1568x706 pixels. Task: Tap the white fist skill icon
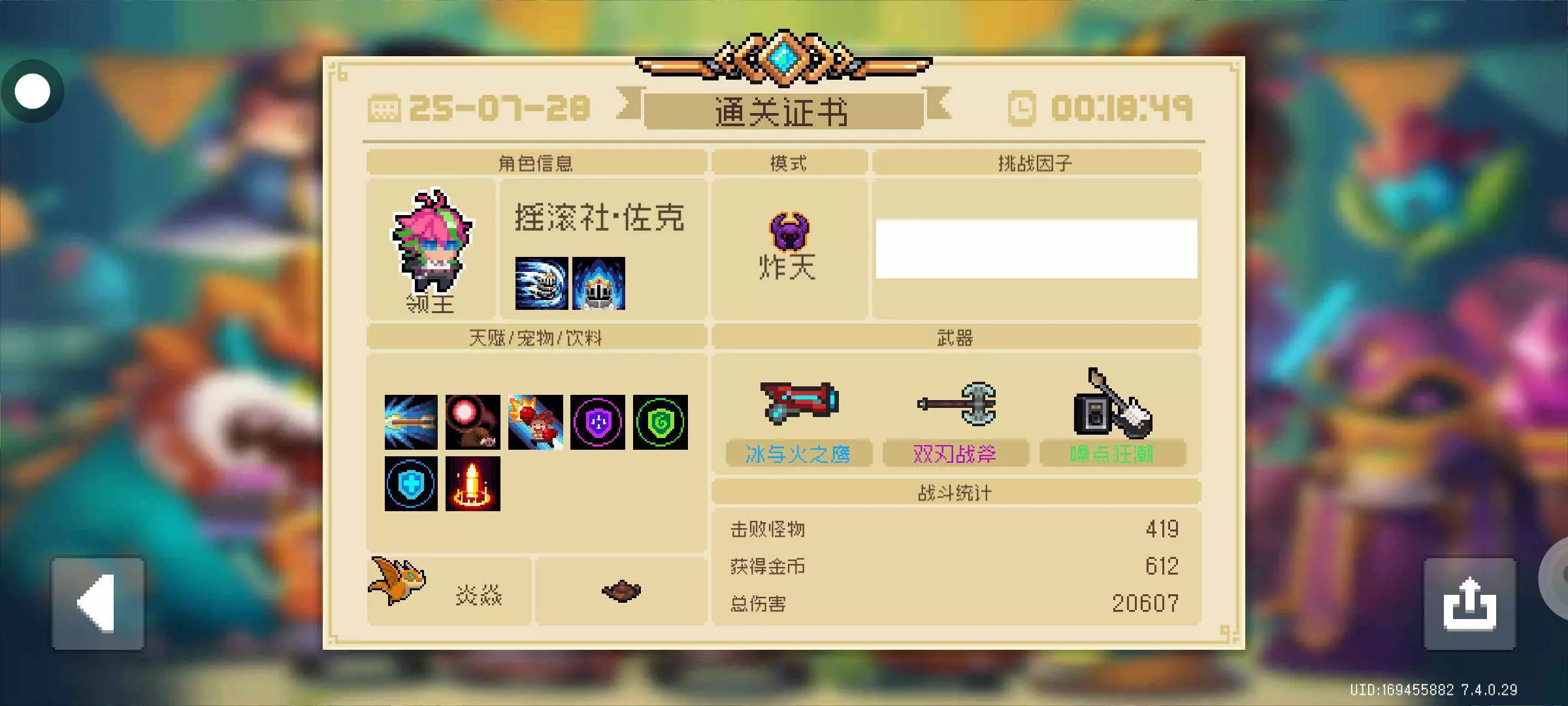[541, 283]
